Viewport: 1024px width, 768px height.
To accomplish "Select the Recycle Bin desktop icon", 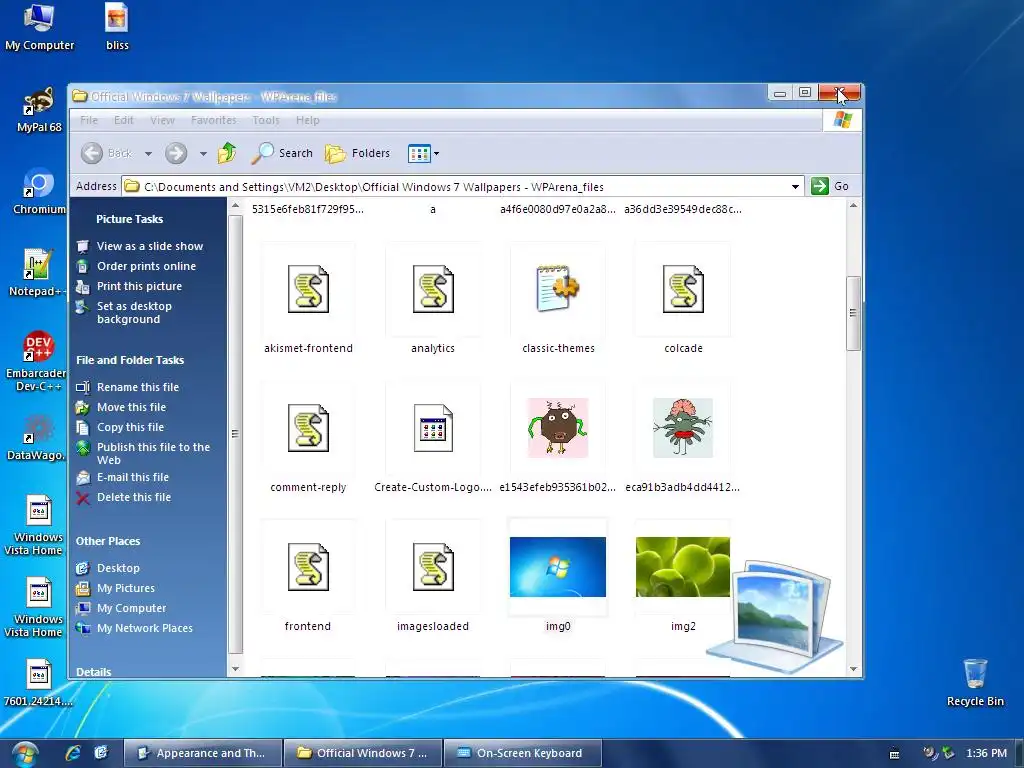I will pyautogui.click(x=975, y=683).
